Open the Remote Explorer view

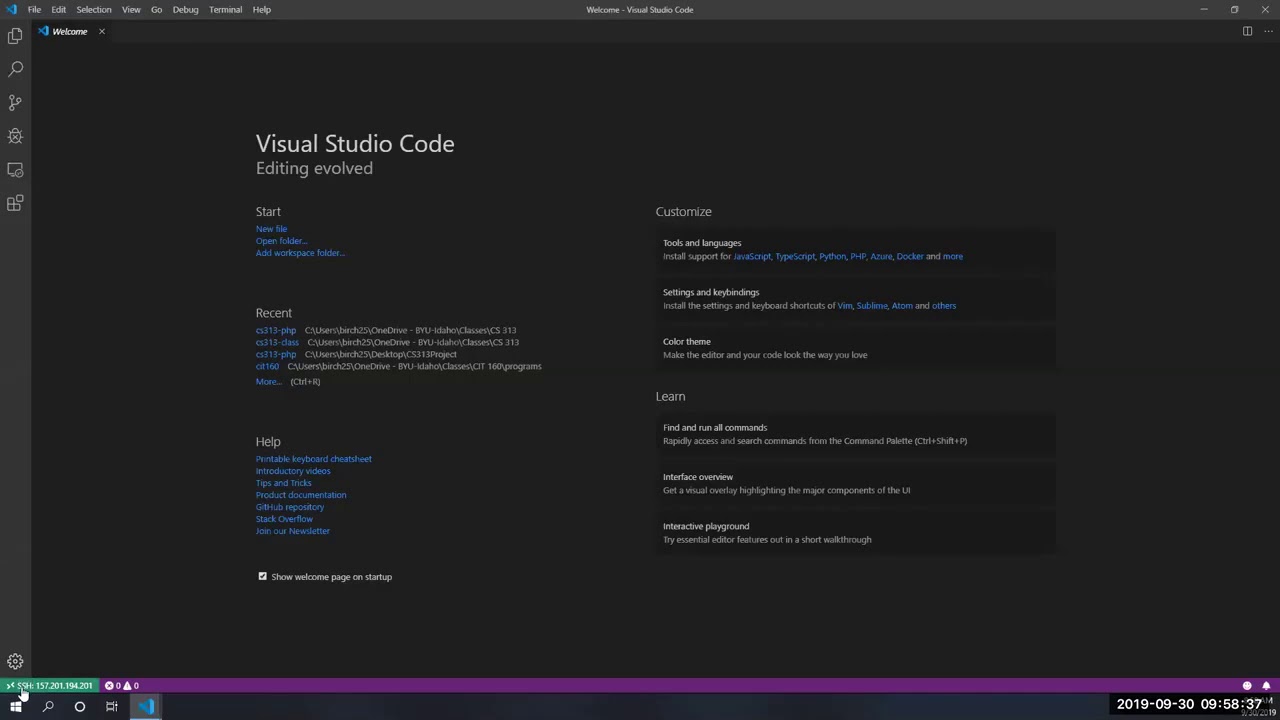pos(15,170)
